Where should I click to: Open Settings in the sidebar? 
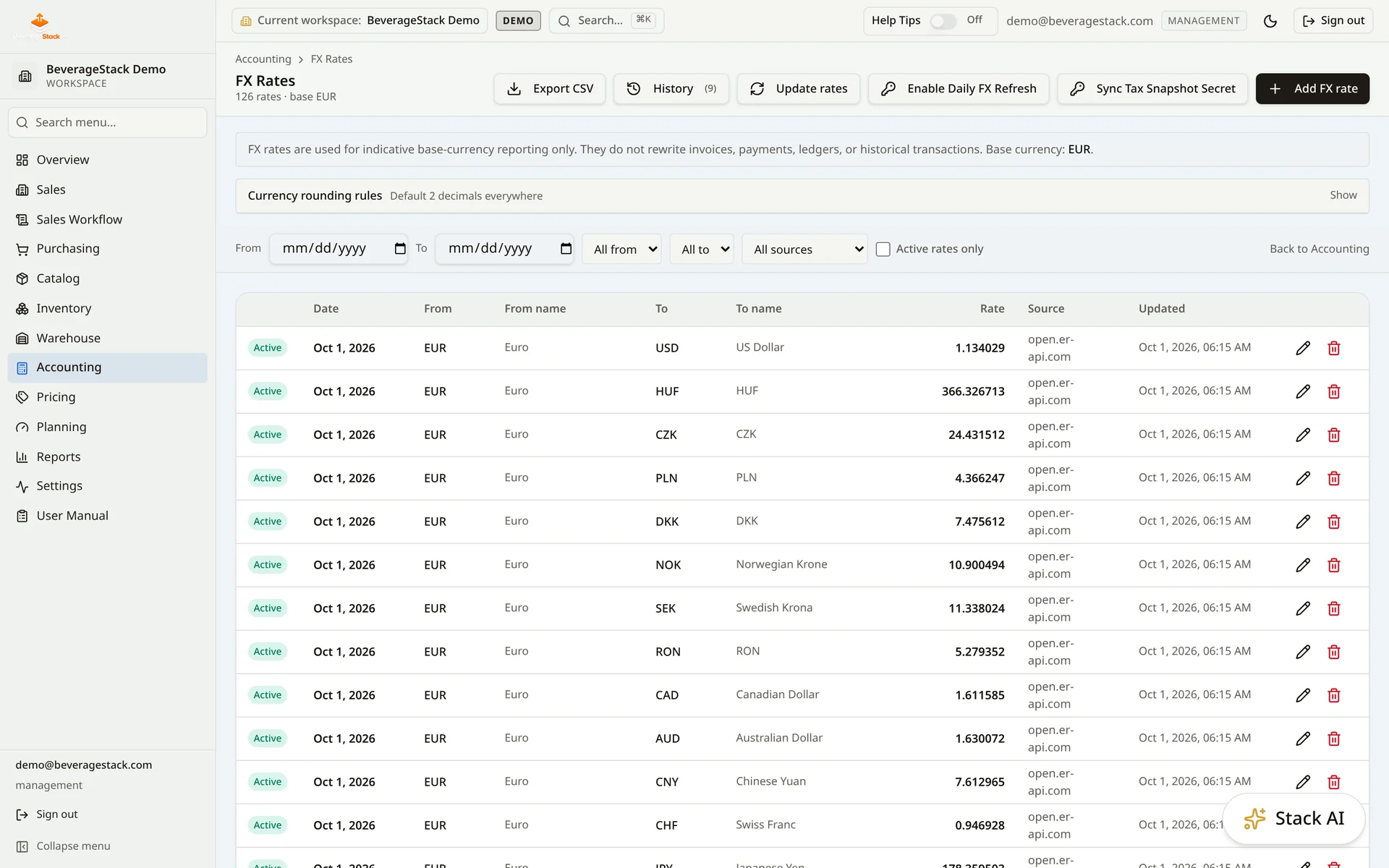click(107, 486)
